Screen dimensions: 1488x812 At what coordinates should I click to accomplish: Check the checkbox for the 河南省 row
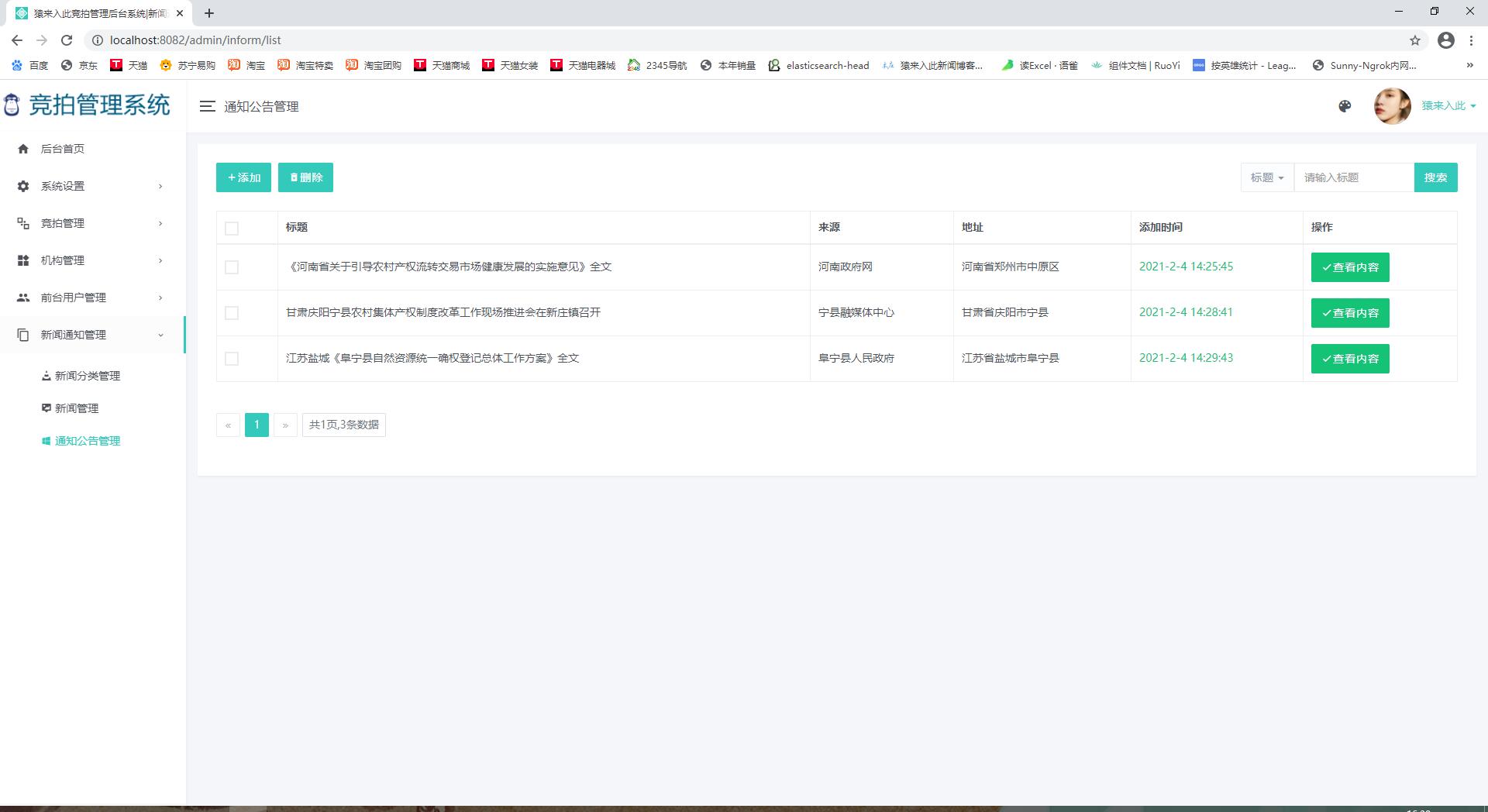pos(232,267)
